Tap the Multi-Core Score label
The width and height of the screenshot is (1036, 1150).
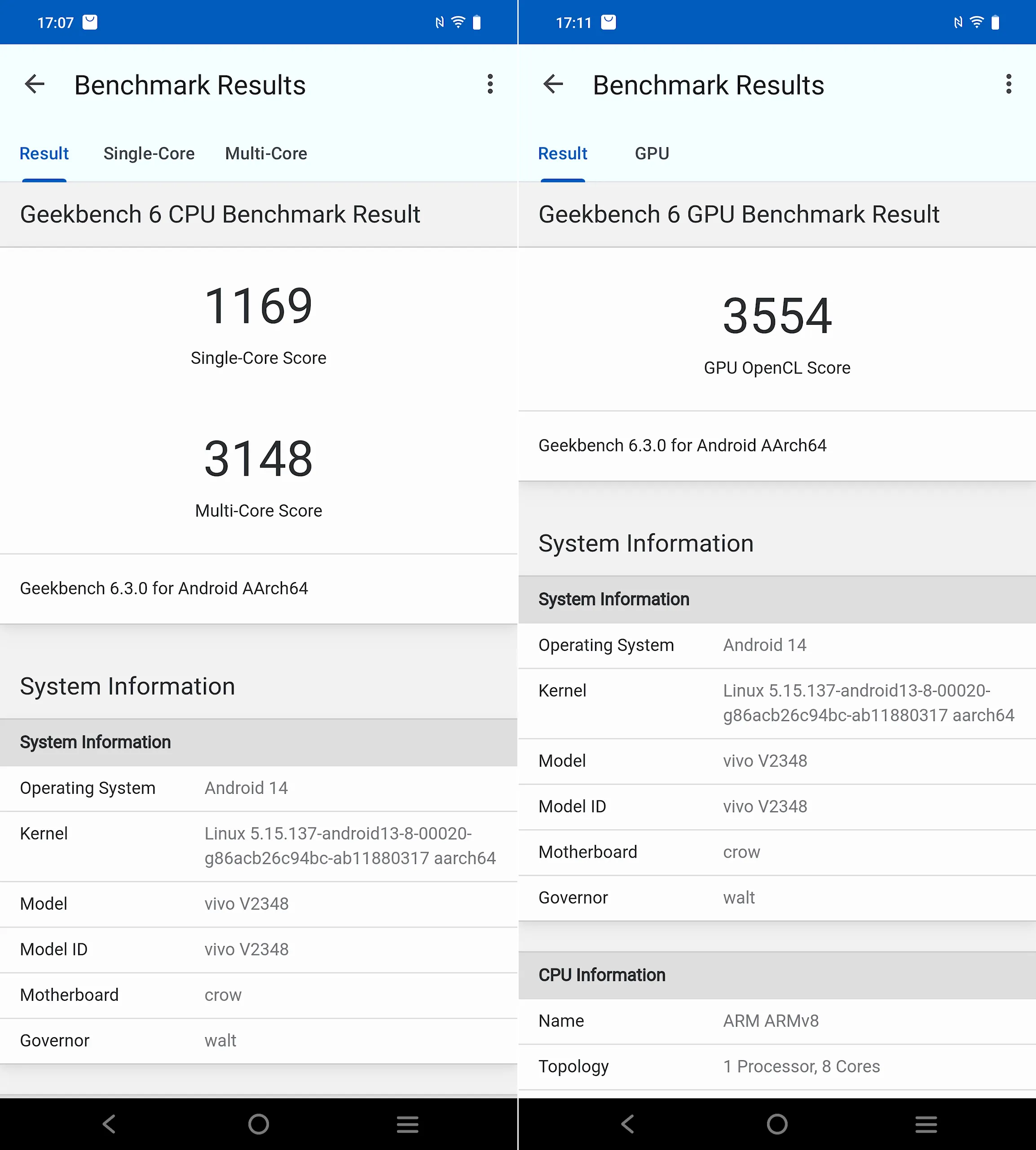258,510
